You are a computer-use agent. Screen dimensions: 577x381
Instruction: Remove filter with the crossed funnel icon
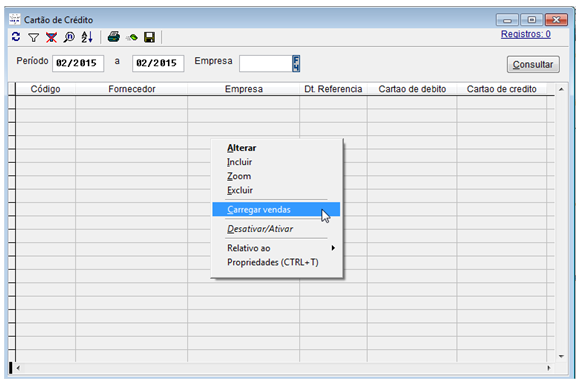click(51, 37)
